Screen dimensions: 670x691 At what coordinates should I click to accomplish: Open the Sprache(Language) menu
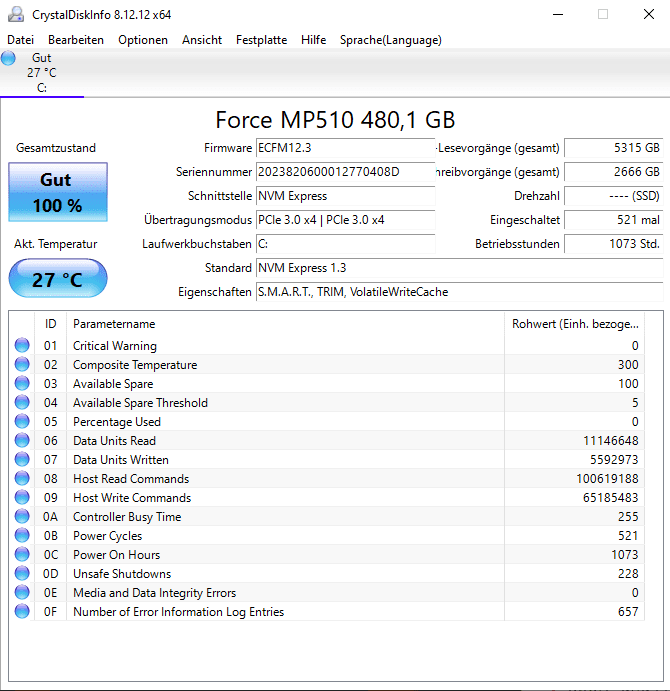coord(391,40)
